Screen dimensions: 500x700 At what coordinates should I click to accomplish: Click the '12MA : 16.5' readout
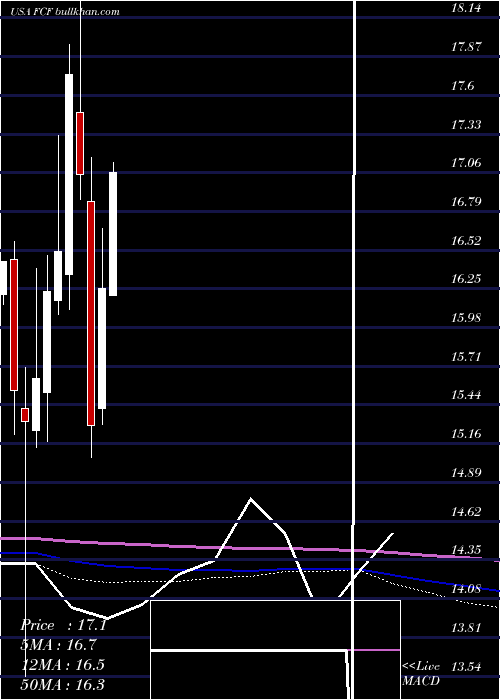(62, 664)
